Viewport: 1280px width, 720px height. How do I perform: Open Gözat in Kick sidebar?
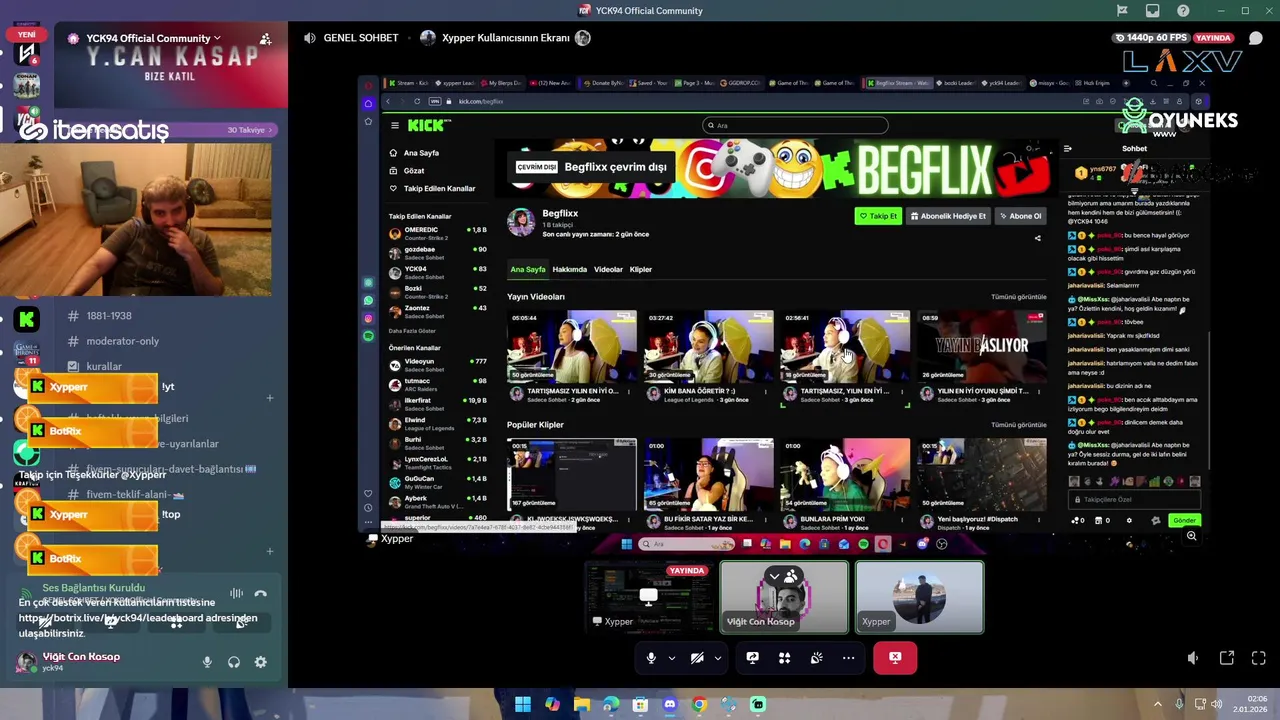click(x=414, y=171)
